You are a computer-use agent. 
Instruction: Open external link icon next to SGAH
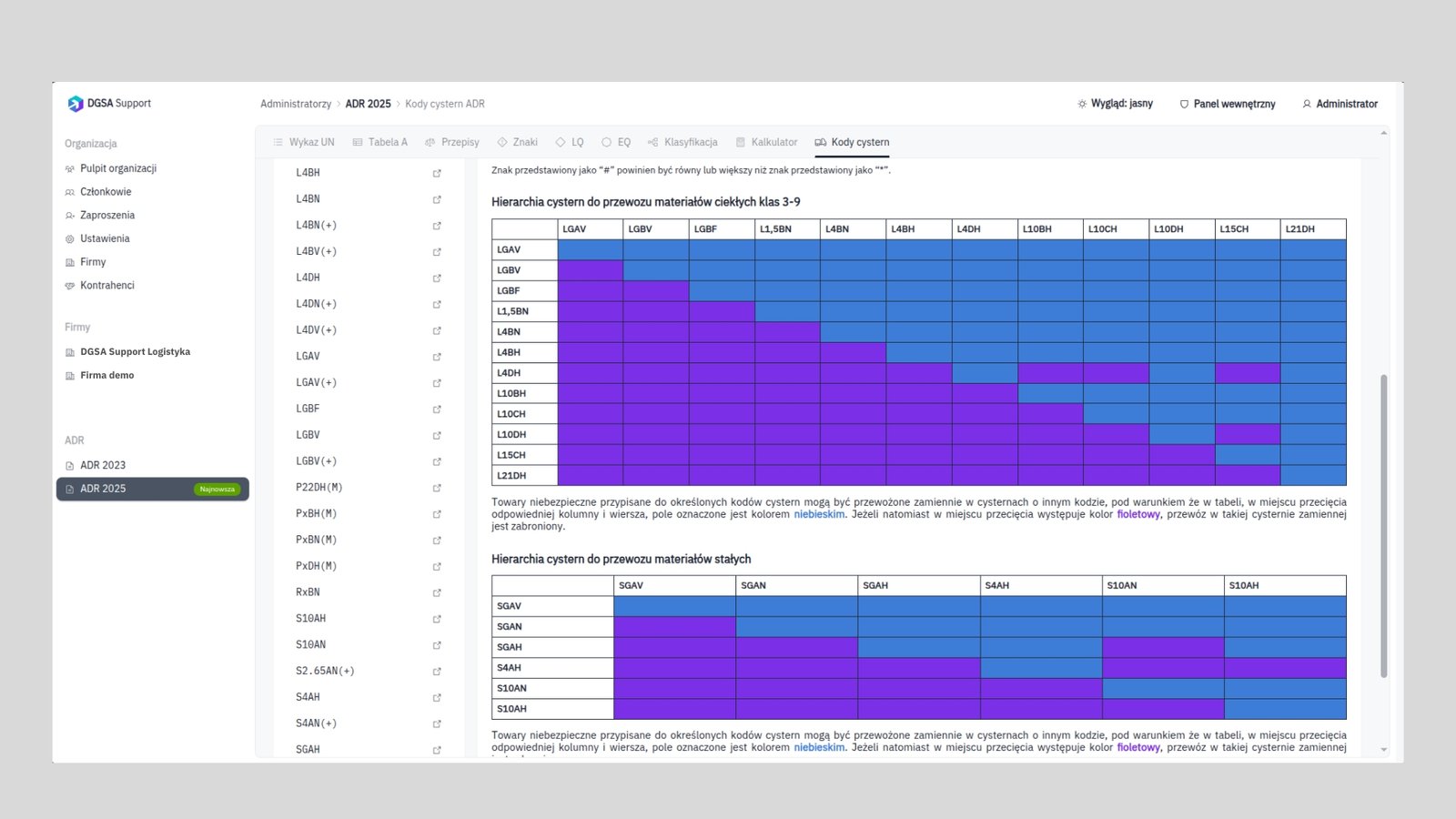[x=437, y=750]
